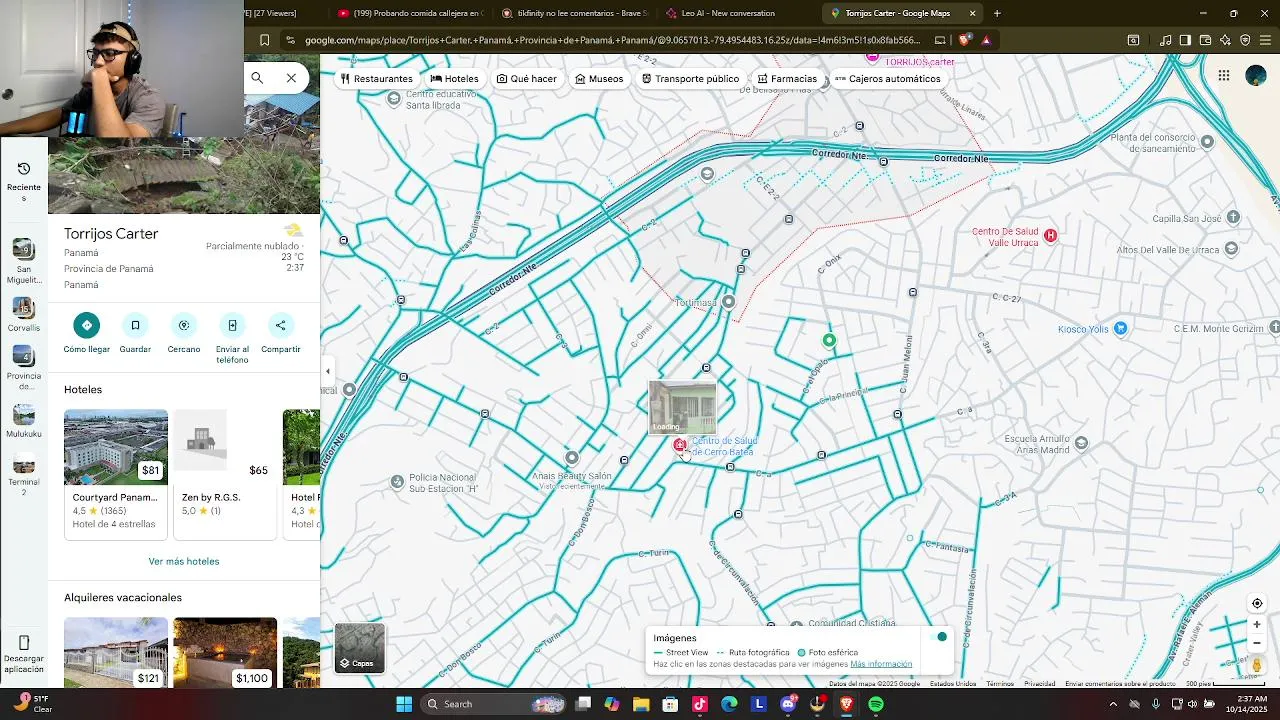Select the Museos chip
This screenshot has height=720, width=1280.
click(x=600, y=79)
